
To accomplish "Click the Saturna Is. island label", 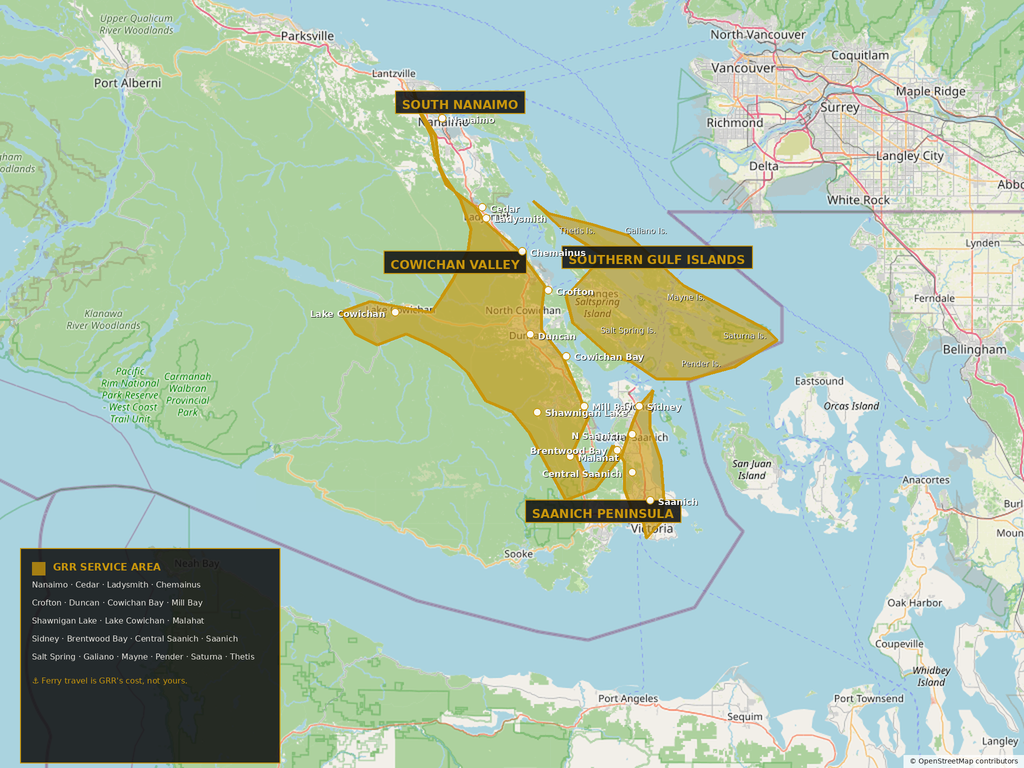I will 745,336.
